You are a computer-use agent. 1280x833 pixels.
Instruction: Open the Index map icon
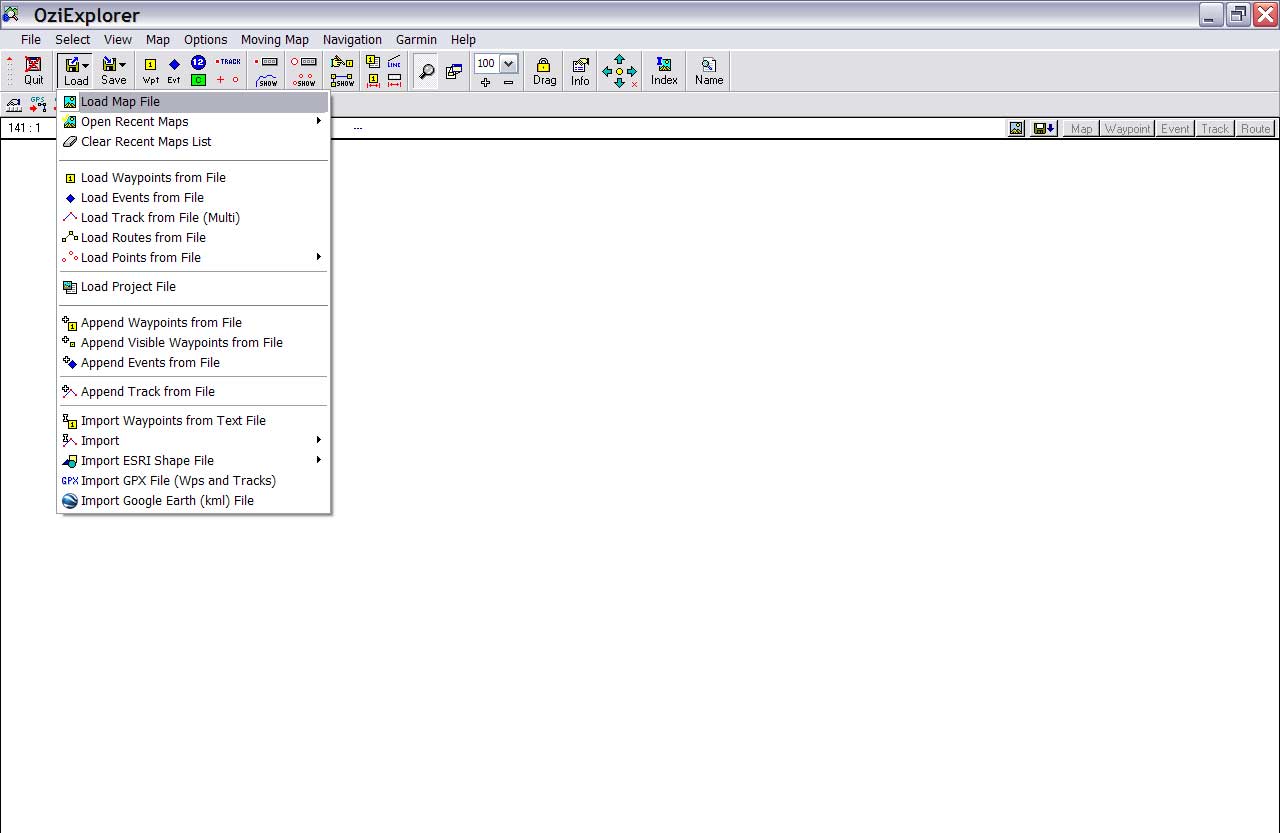coord(664,71)
